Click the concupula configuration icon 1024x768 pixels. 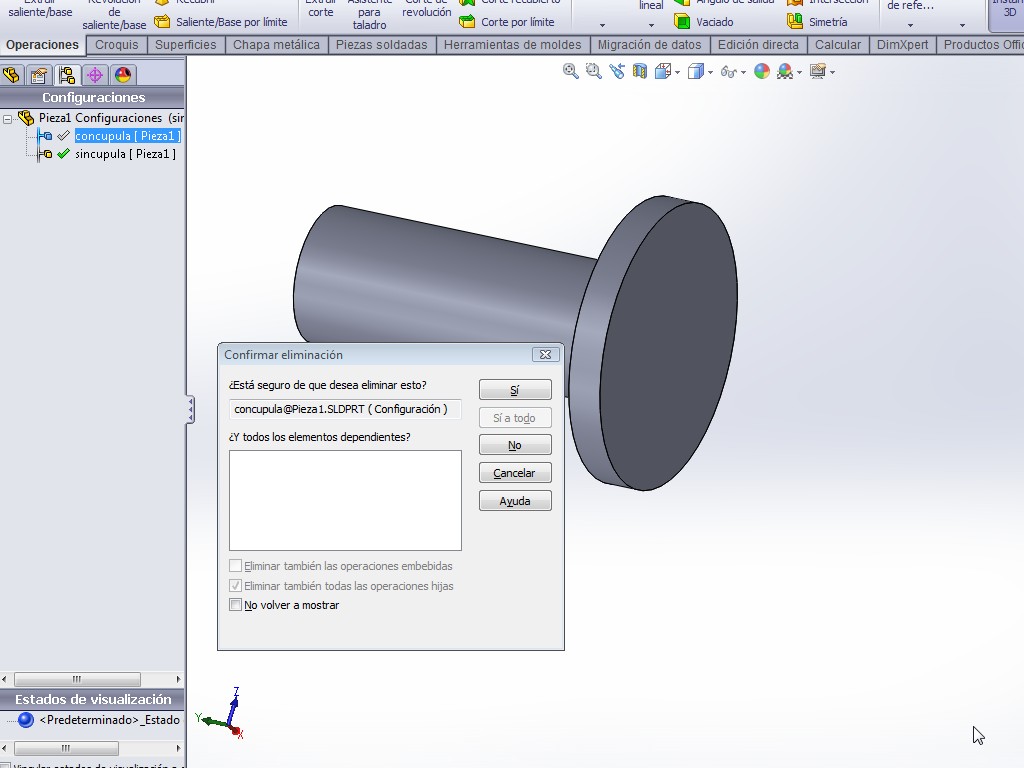(x=45, y=136)
